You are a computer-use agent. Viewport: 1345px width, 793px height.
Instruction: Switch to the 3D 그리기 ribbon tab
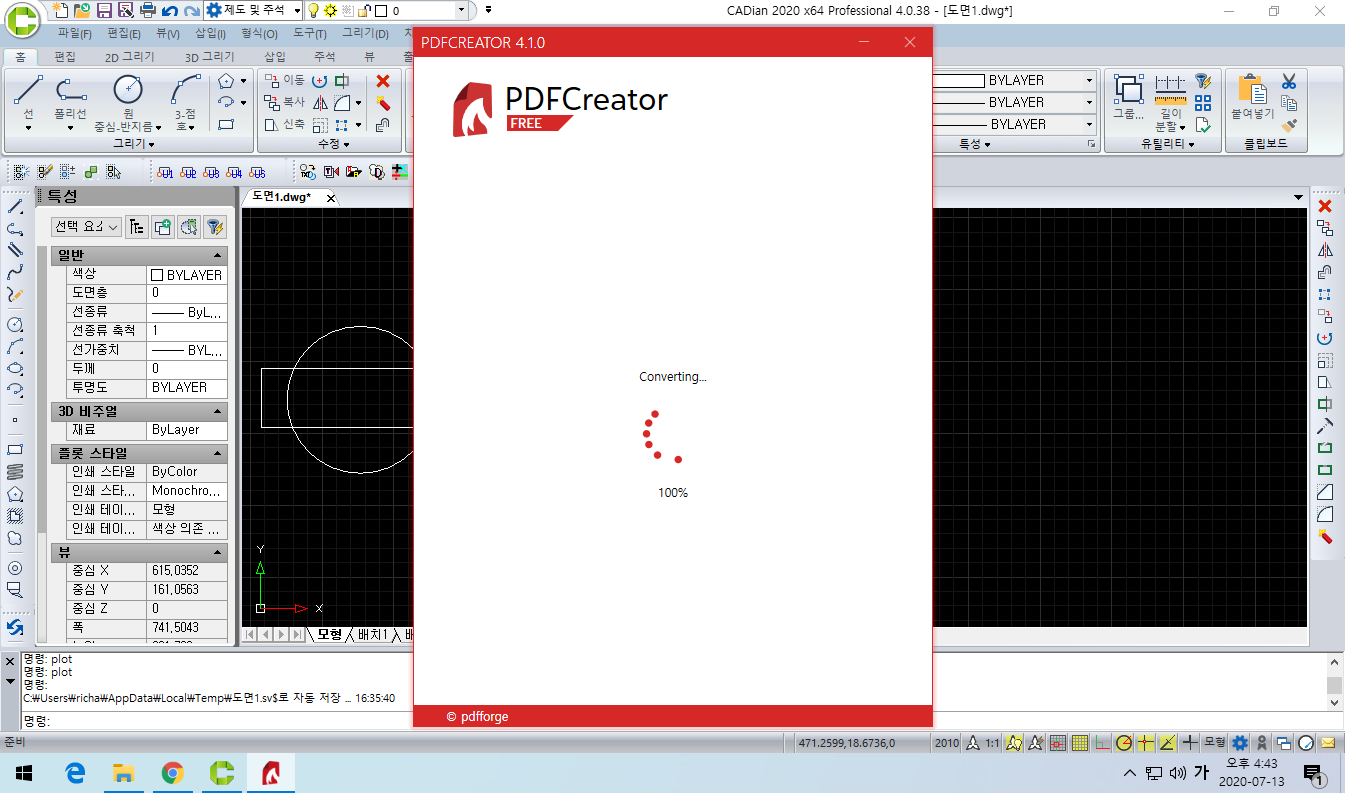(x=210, y=57)
